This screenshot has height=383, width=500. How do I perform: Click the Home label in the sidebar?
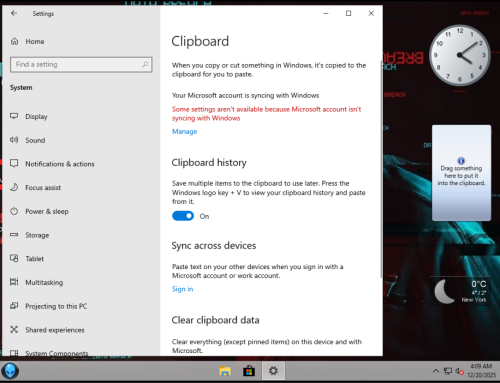pyautogui.click(x=35, y=41)
